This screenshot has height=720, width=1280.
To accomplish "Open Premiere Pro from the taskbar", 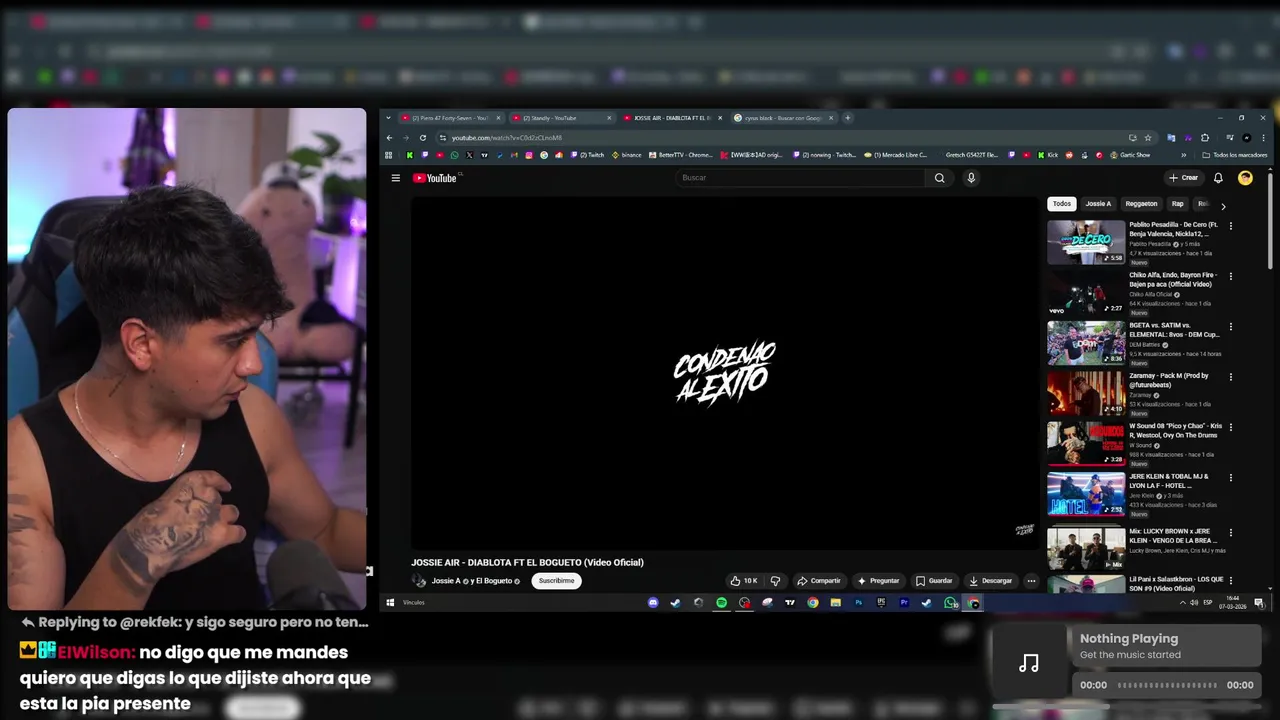I will click(x=904, y=603).
